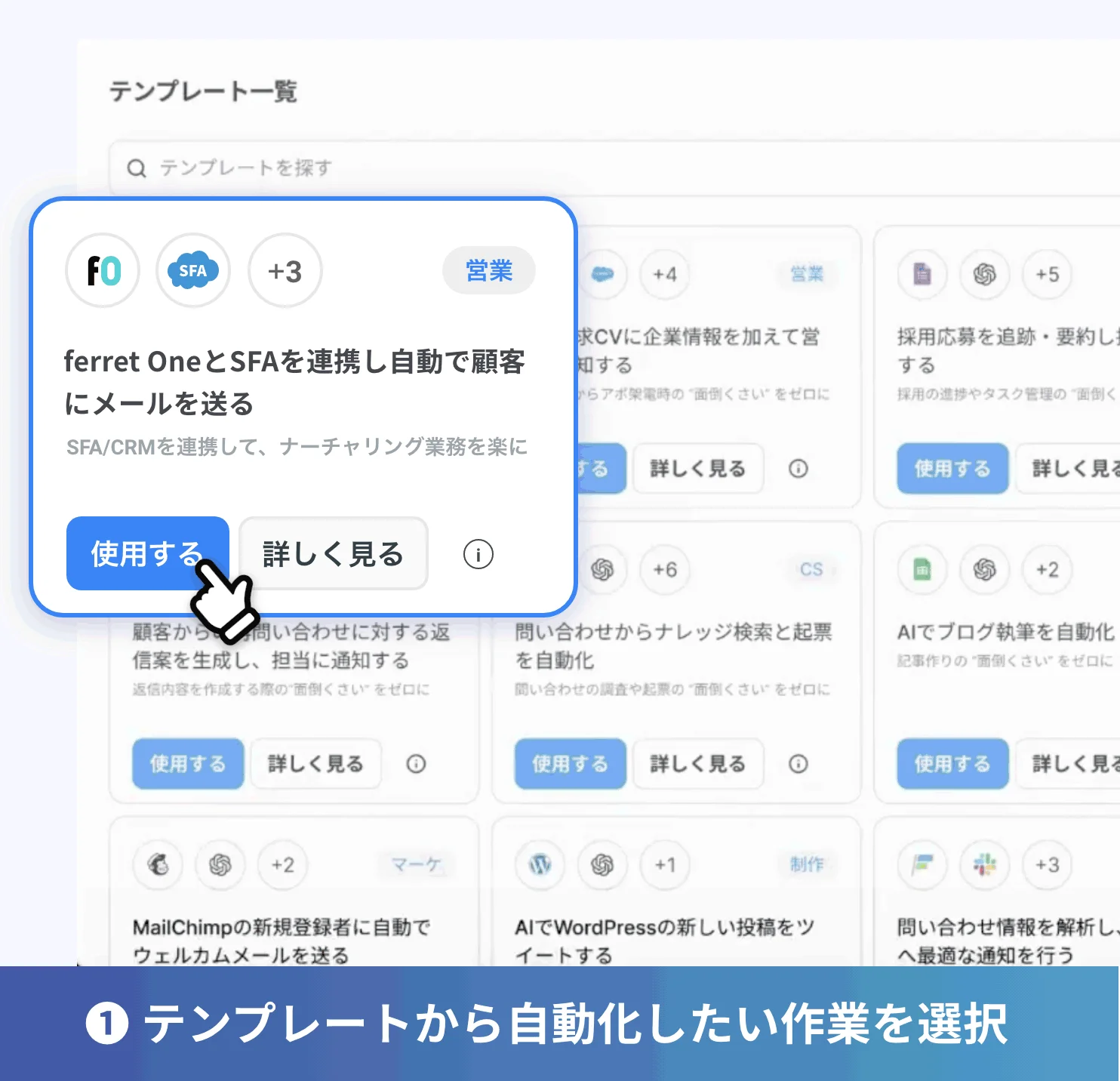Click the search magnifier in the template search bar
Viewport: 1120px width, 1081px height.
[137, 168]
